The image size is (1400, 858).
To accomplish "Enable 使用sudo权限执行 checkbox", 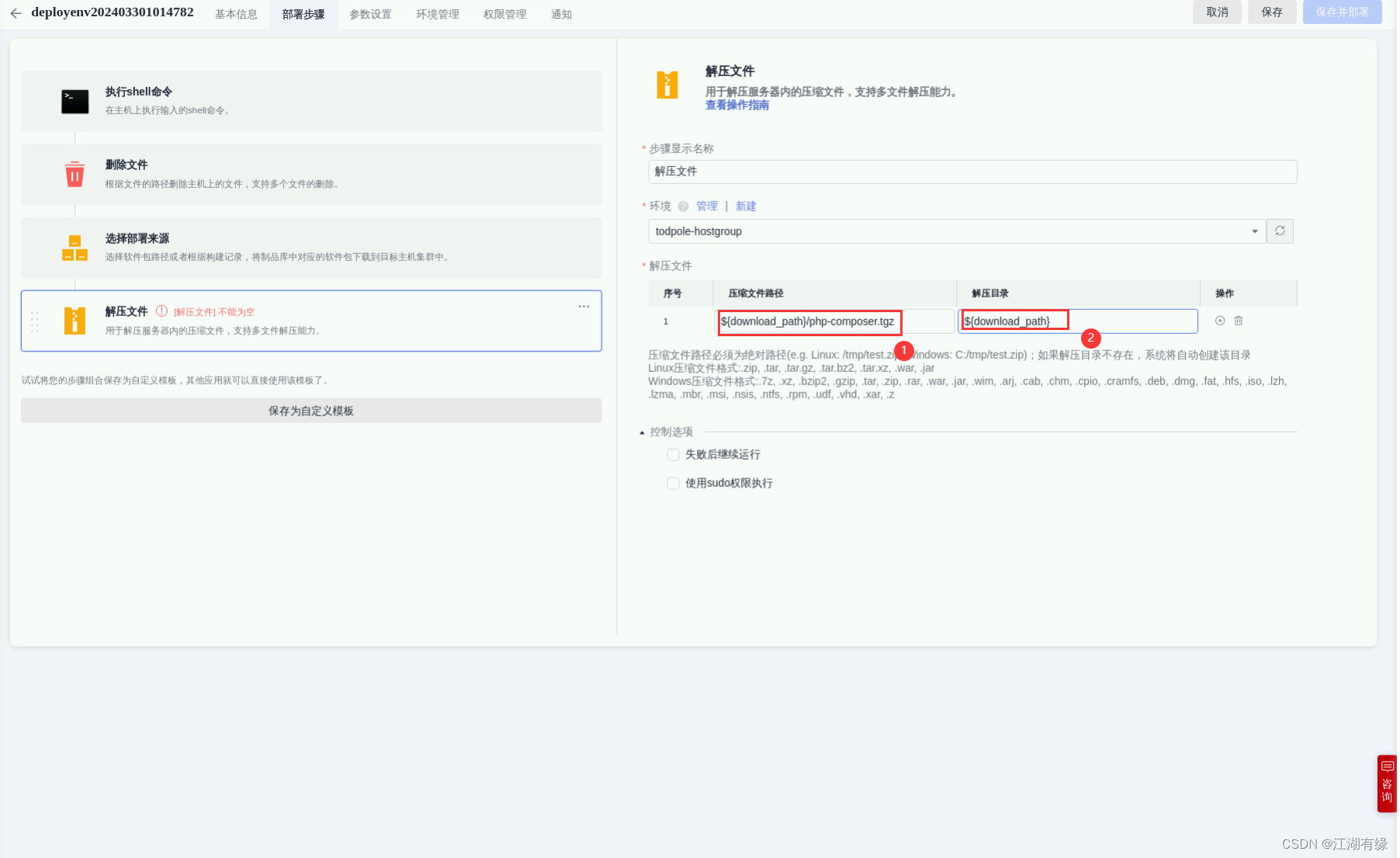I will (673, 483).
